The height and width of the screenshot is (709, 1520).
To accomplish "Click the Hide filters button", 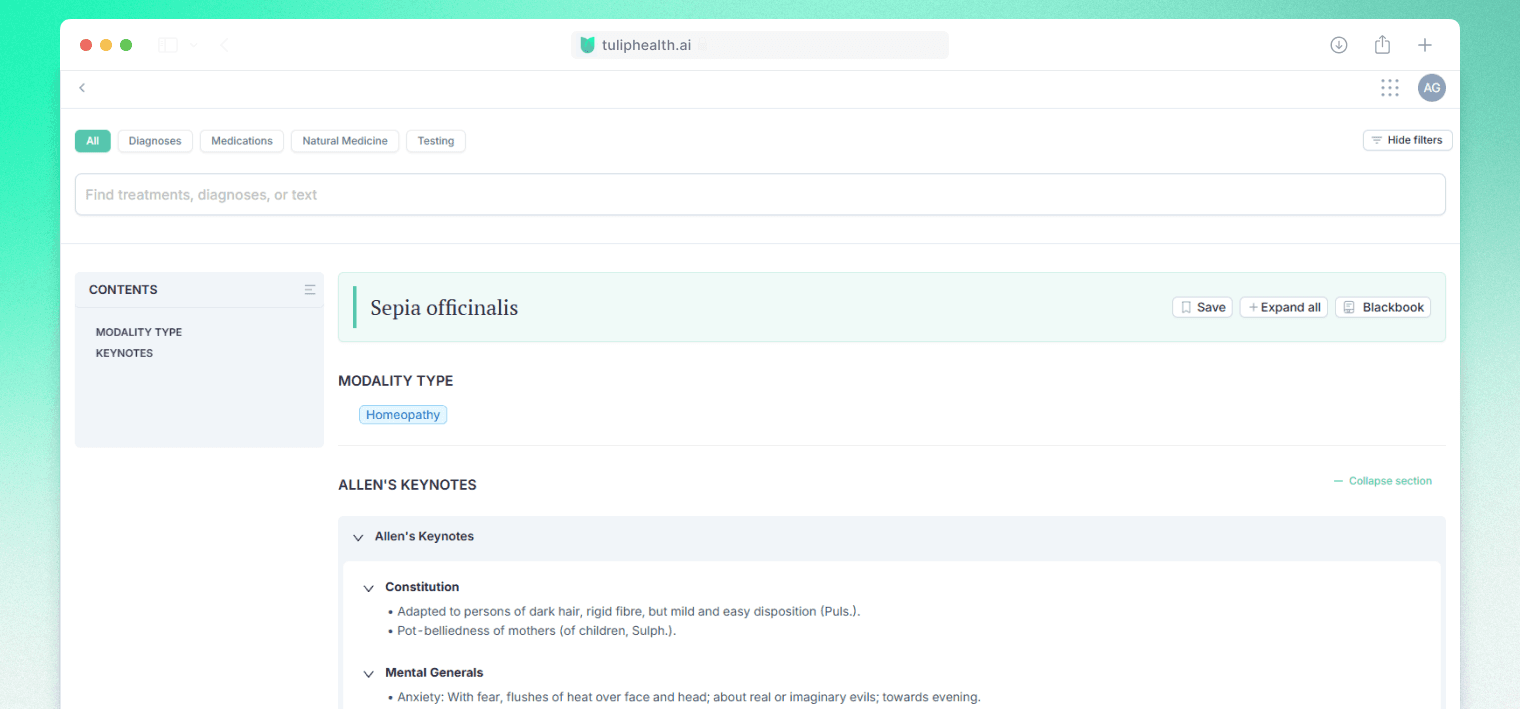I will tap(1407, 140).
